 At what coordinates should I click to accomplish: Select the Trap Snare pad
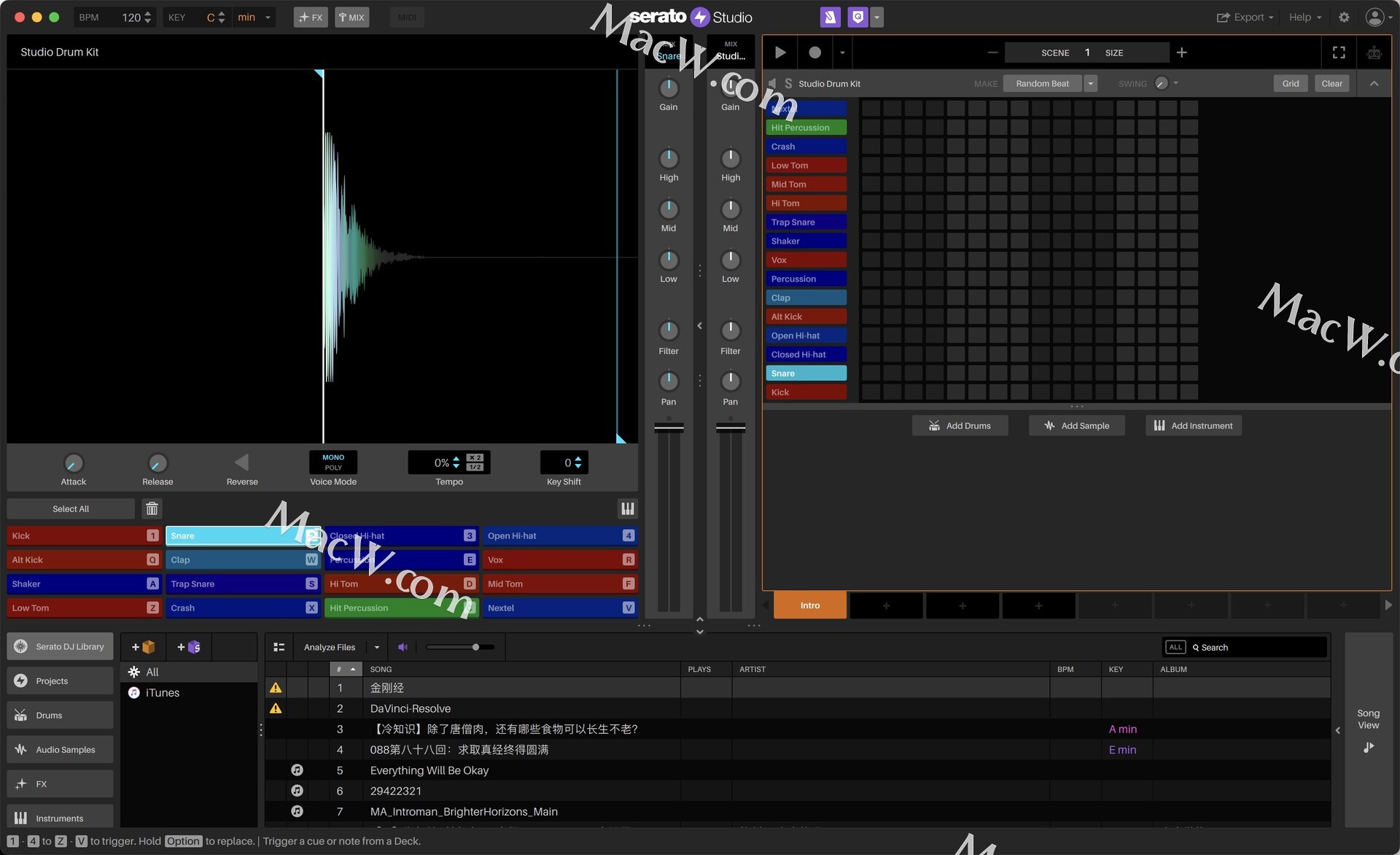242,584
